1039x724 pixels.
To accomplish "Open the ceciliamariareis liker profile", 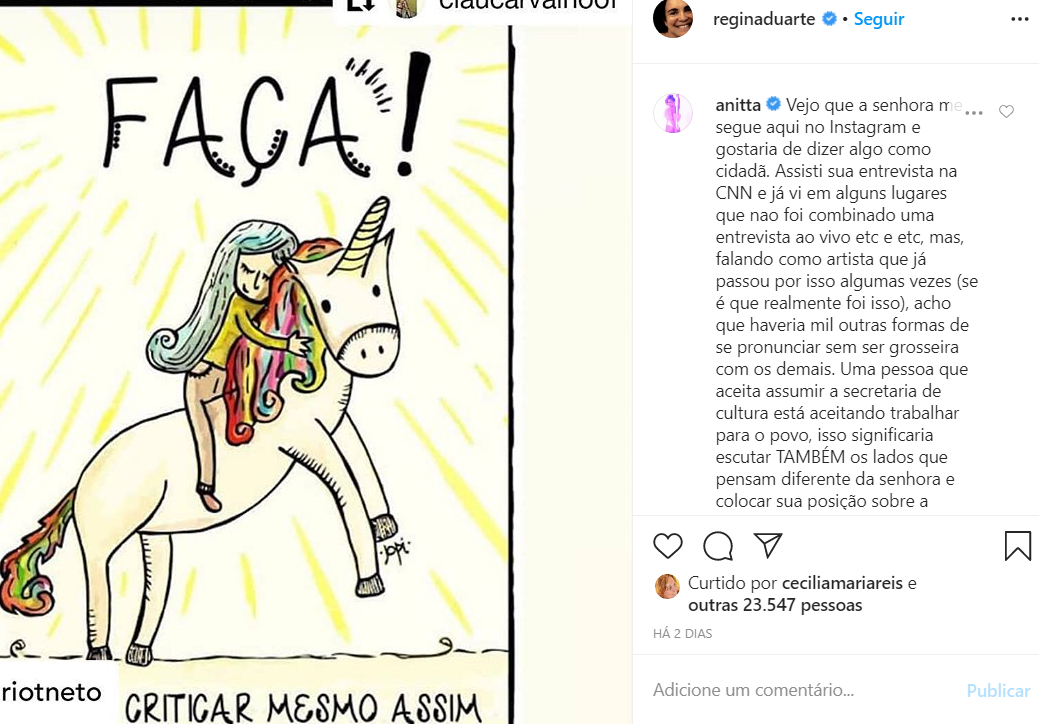I will [842, 583].
